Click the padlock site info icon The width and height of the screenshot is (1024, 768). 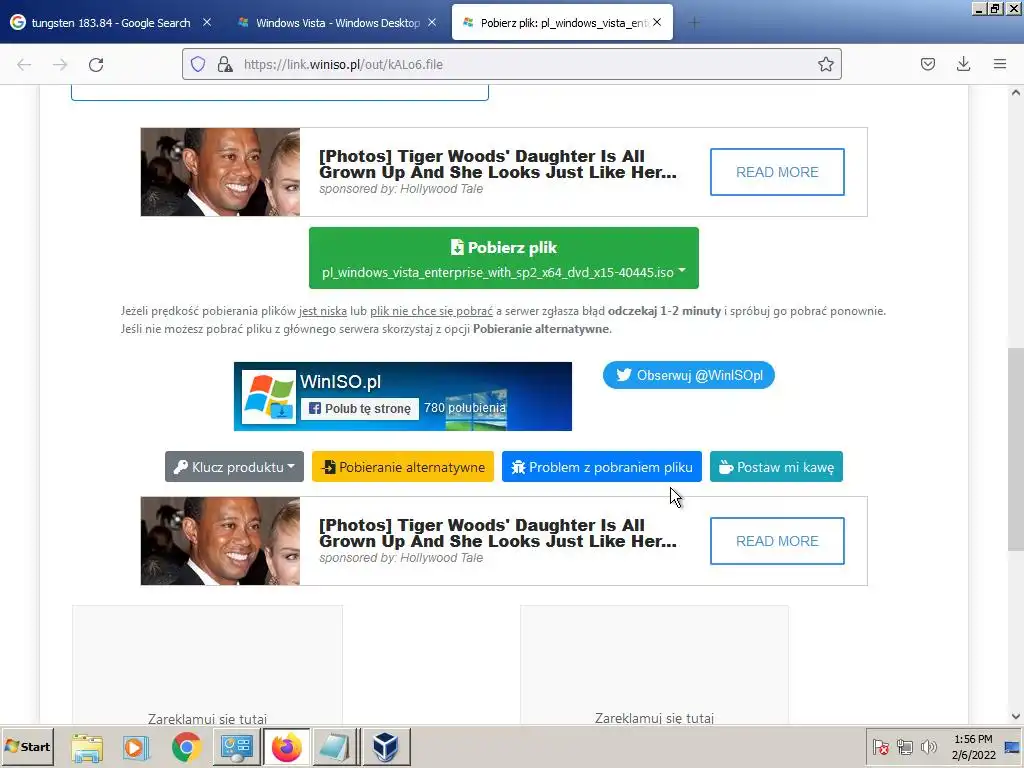pyautogui.click(x=225, y=64)
